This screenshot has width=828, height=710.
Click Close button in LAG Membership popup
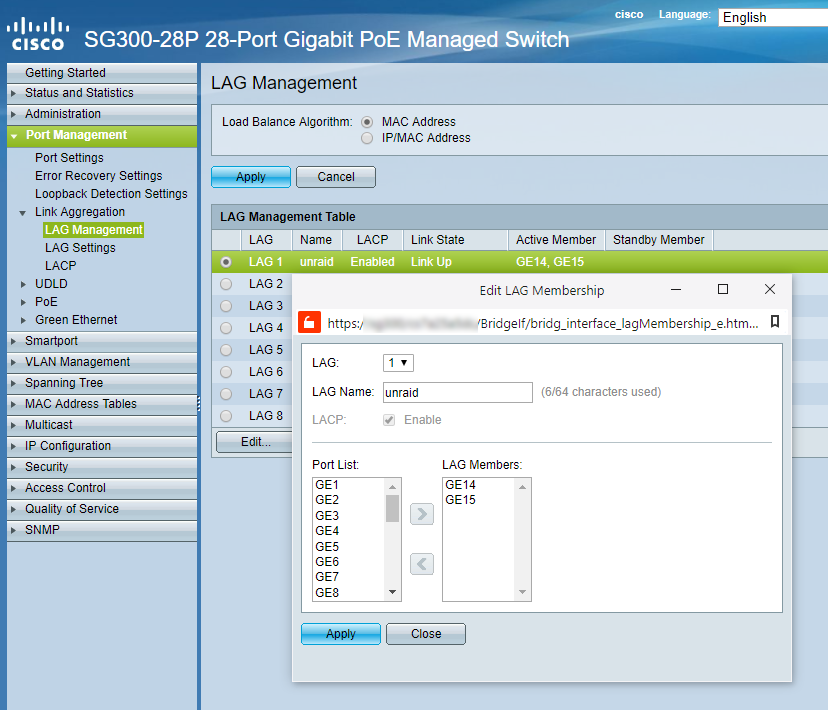(426, 634)
